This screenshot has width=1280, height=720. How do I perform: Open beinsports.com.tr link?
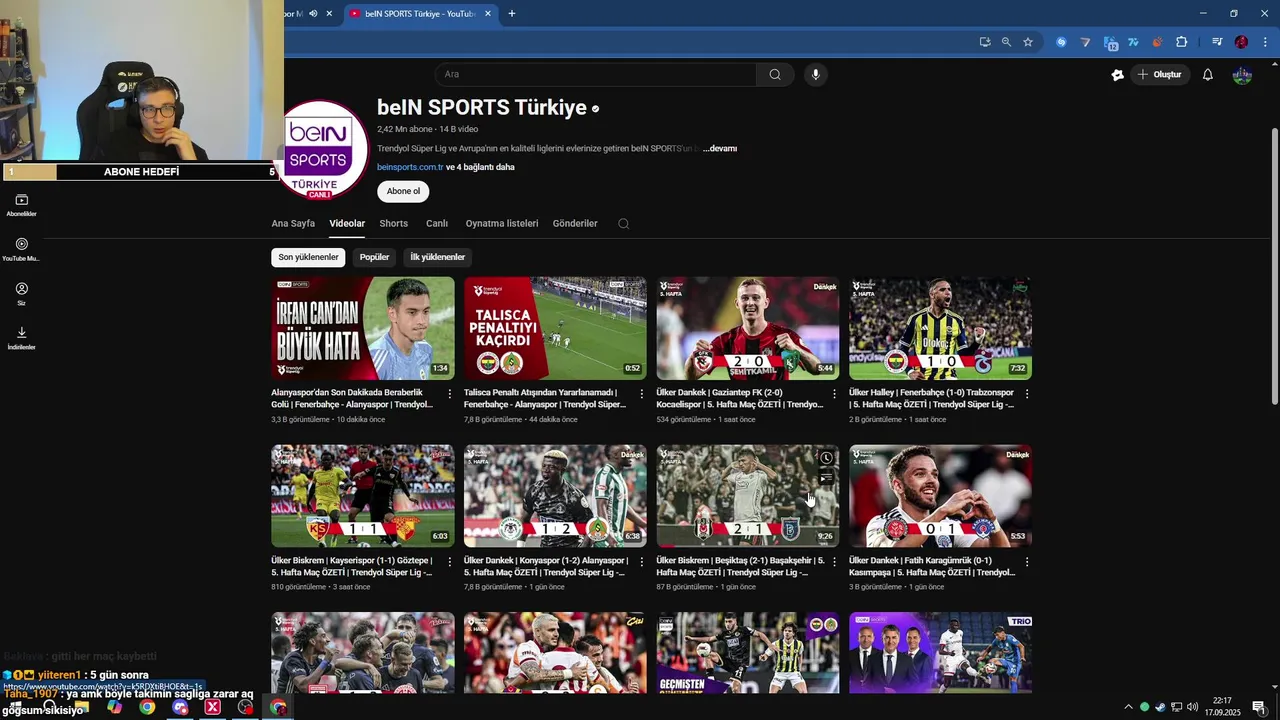tap(410, 168)
